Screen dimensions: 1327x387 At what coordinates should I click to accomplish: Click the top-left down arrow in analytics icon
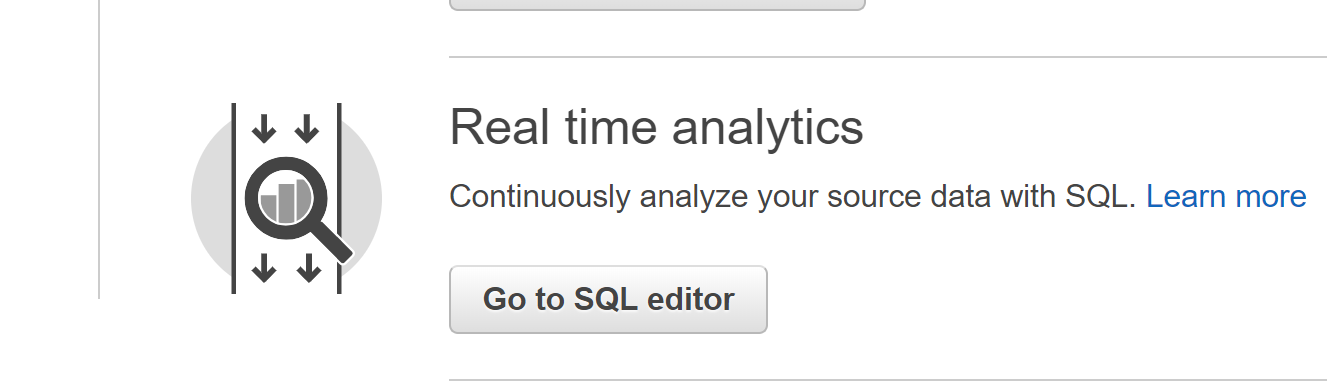click(x=263, y=128)
